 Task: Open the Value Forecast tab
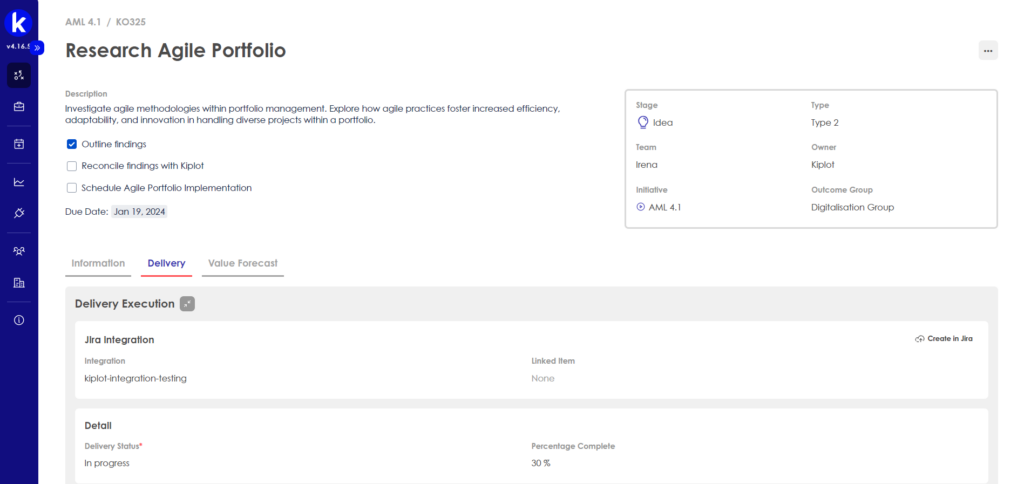[243, 263]
